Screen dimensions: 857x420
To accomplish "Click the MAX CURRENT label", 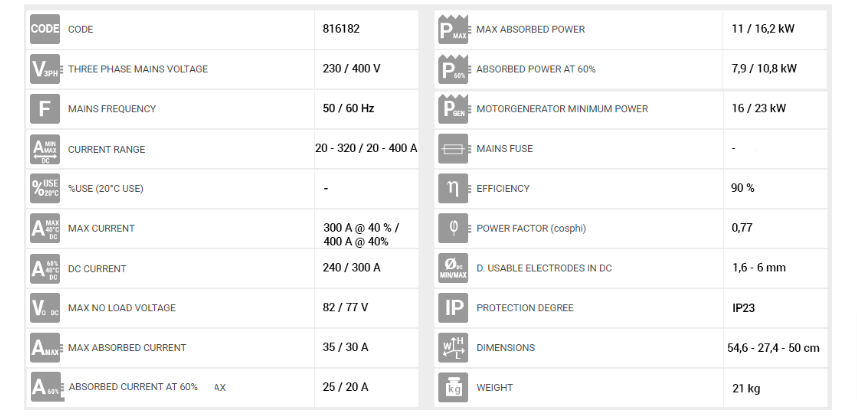I will 101,228.
